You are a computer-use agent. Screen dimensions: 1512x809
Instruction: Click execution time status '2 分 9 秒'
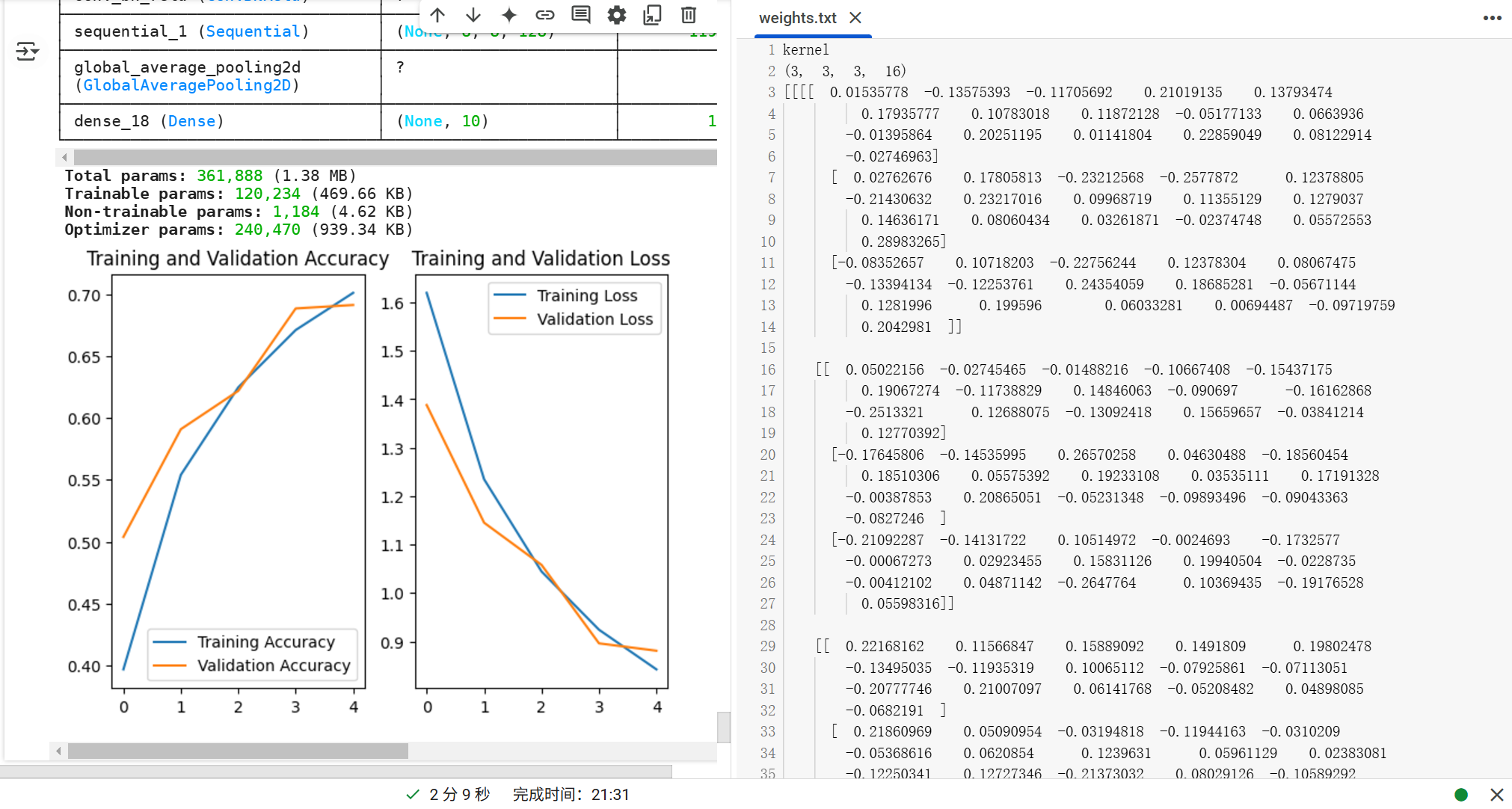[x=460, y=795]
